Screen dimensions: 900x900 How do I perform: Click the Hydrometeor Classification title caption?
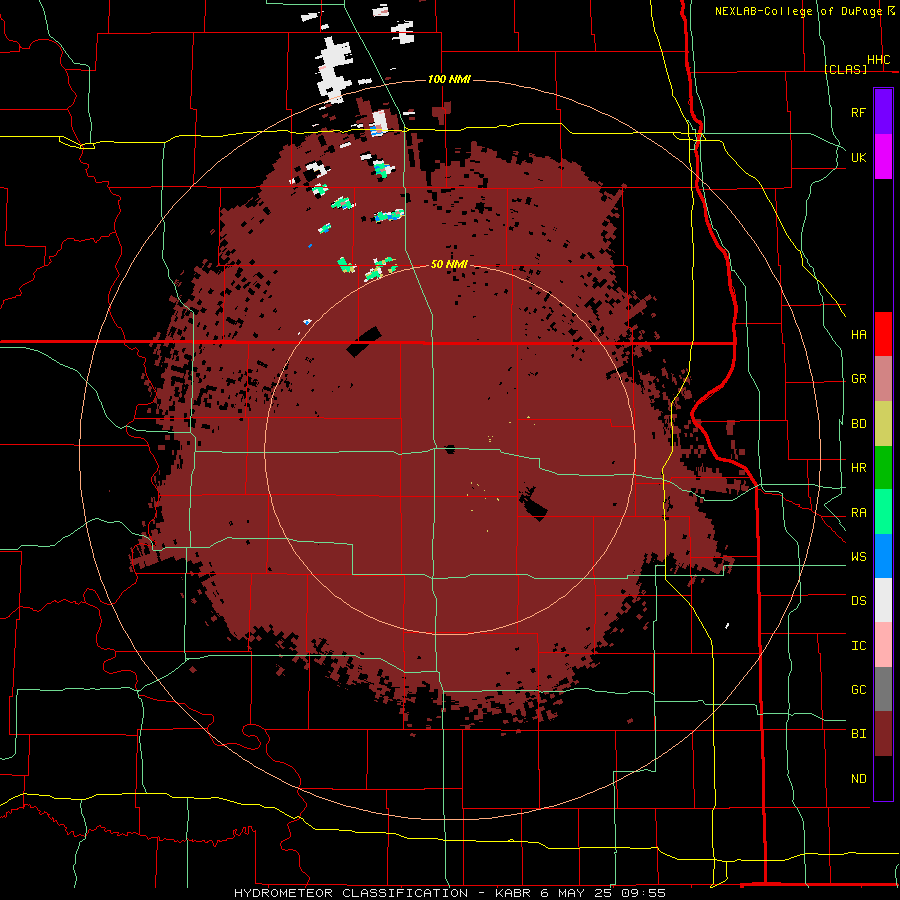450,893
